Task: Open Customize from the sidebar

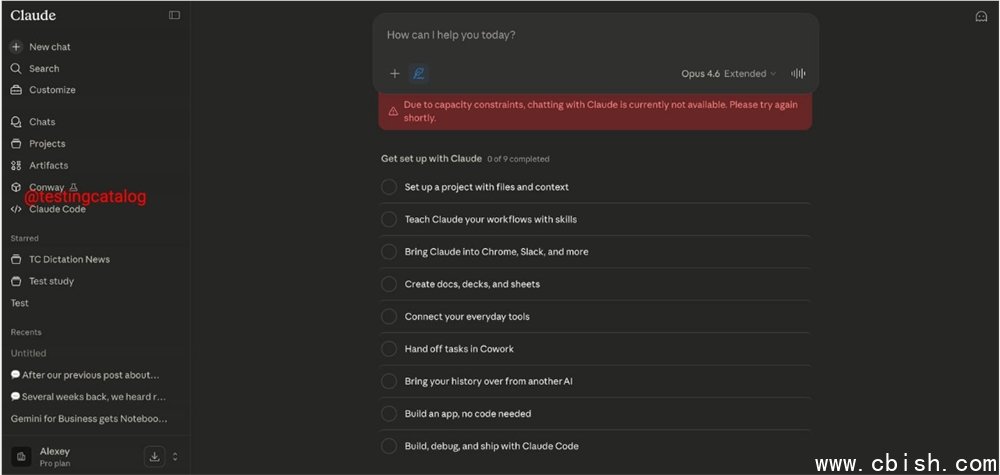Action: coord(51,90)
